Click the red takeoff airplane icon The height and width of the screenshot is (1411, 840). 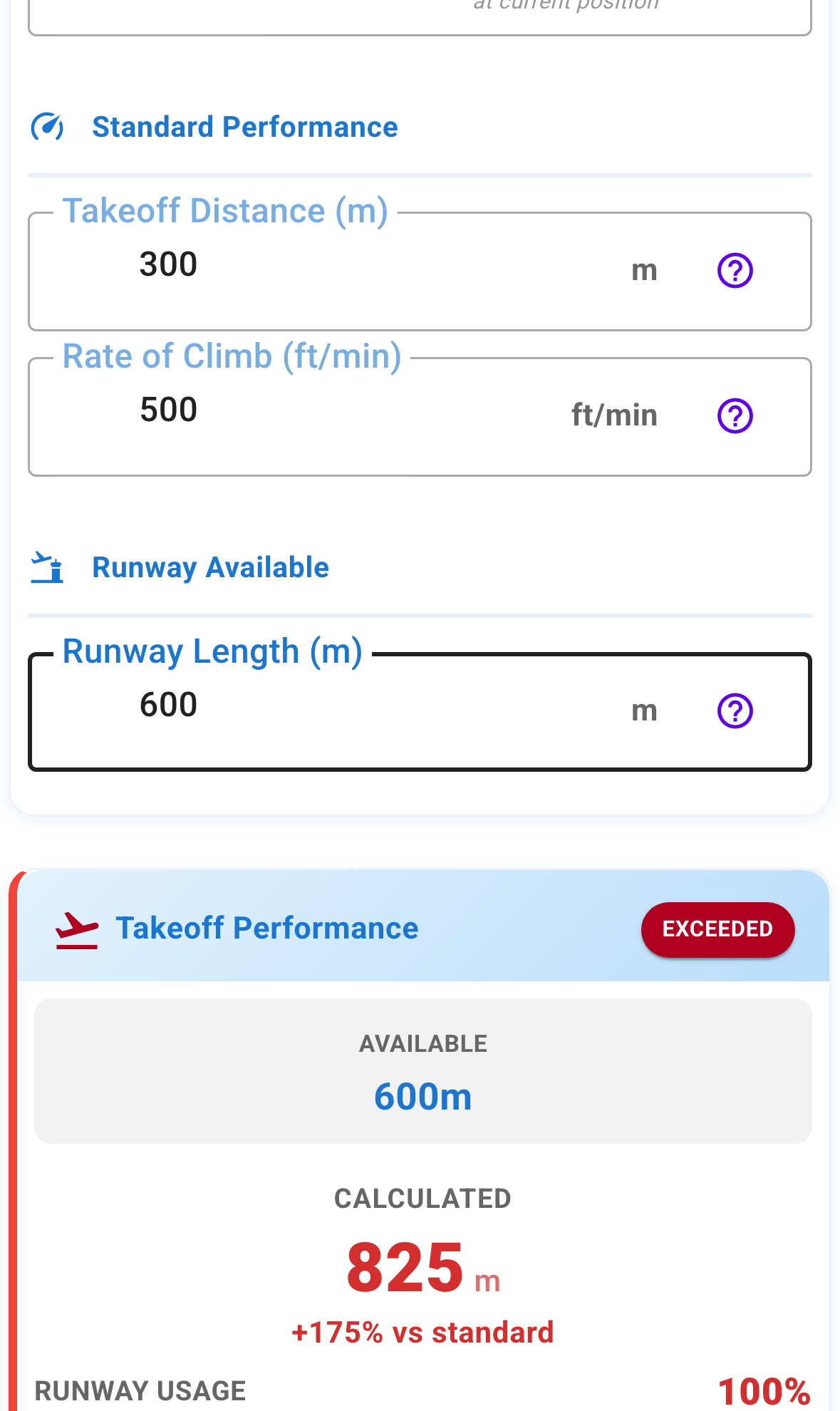click(77, 929)
